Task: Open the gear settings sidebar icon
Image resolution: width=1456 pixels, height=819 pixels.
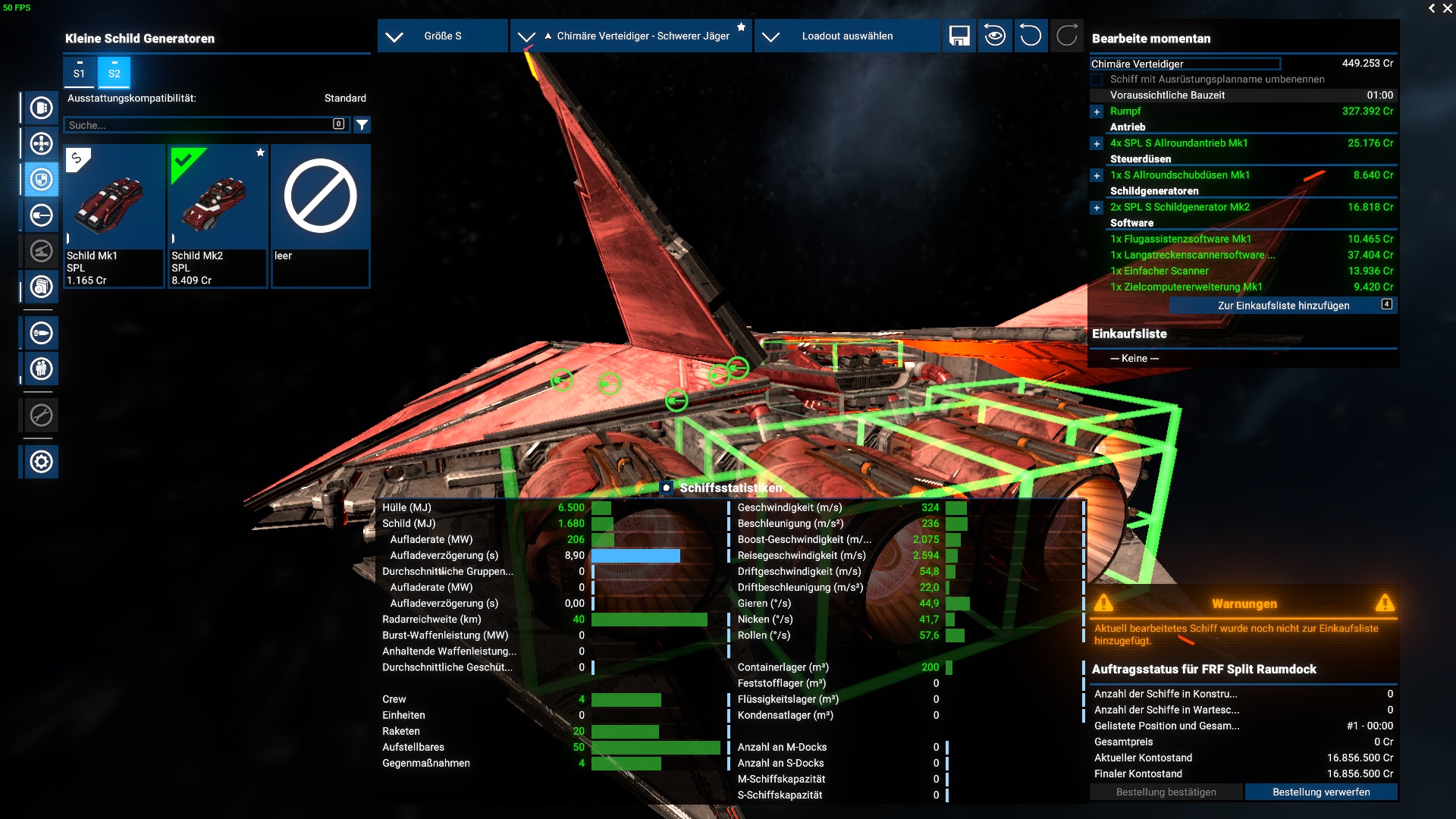Action: pyautogui.click(x=41, y=462)
